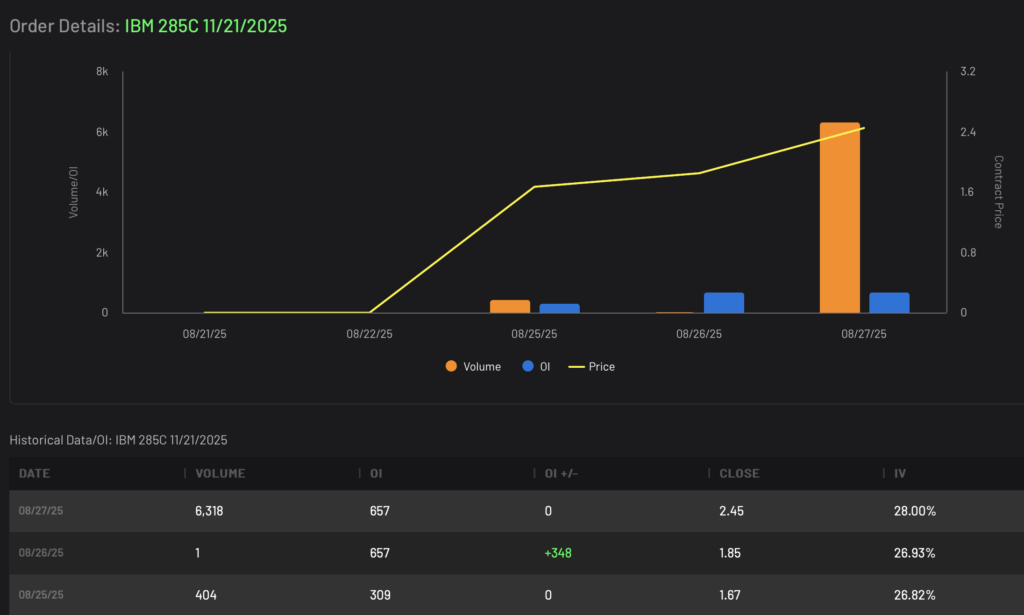Click the orange Volume bar for 08/25/25
The image size is (1024, 615).
(x=510, y=306)
